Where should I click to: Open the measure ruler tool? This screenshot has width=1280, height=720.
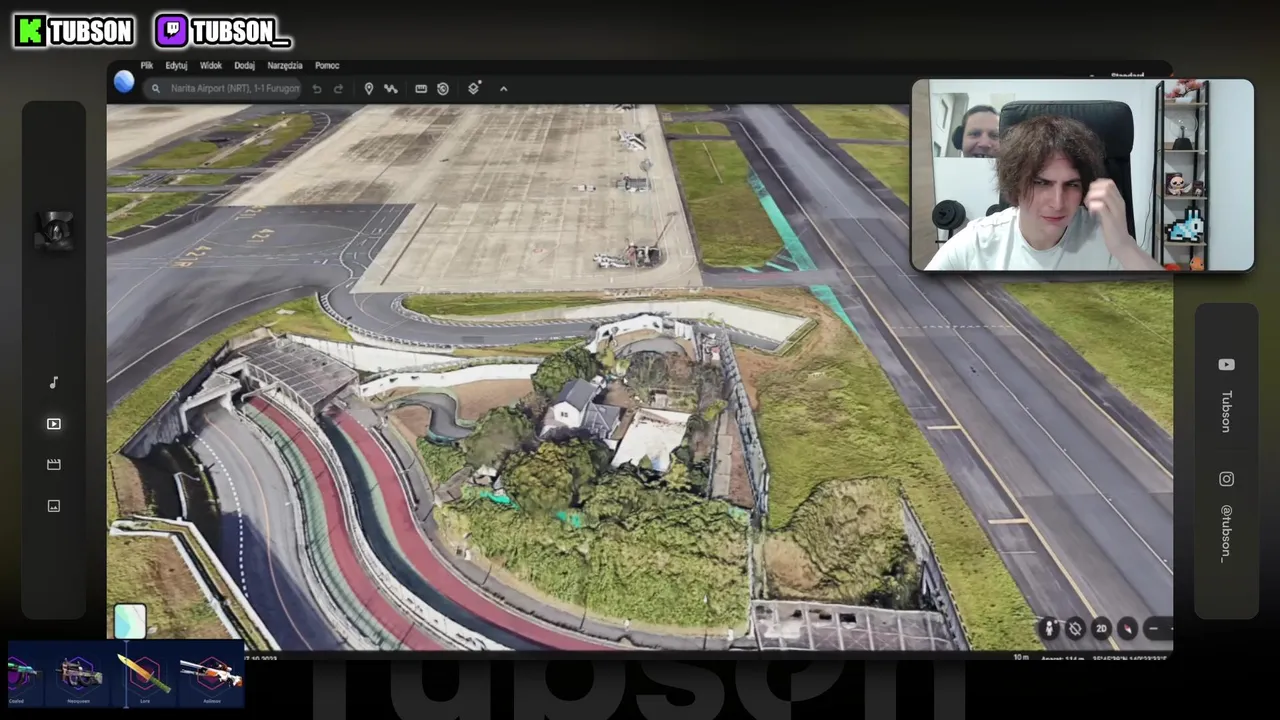[421, 89]
